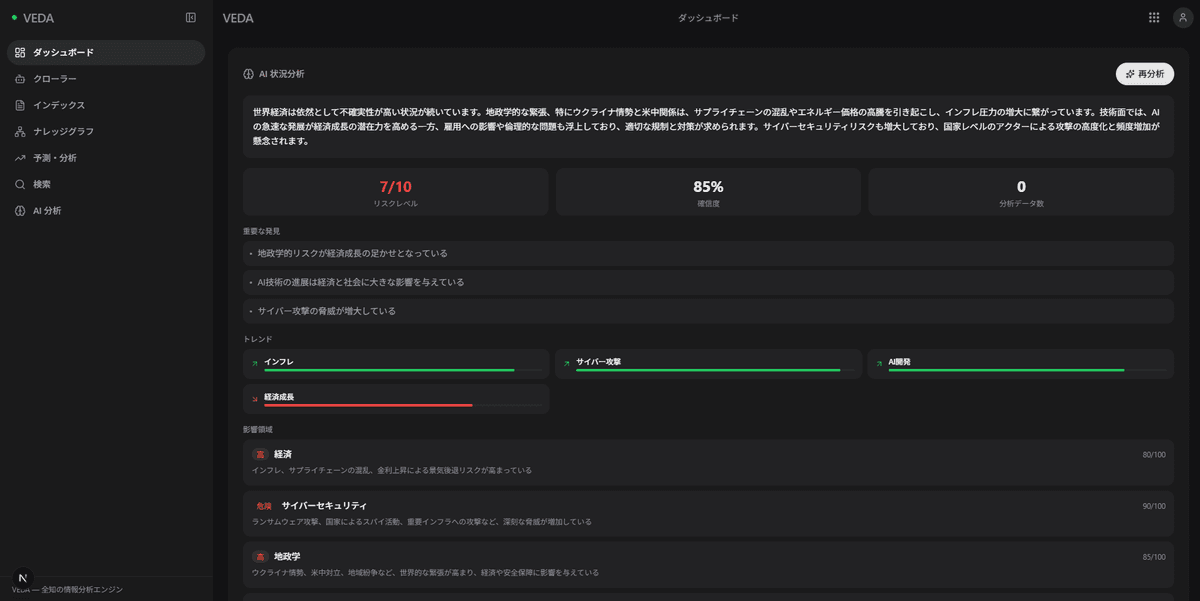Click the ナレッジグラフ network icon in sidebar
The height and width of the screenshot is (601, 1200).
20,132
